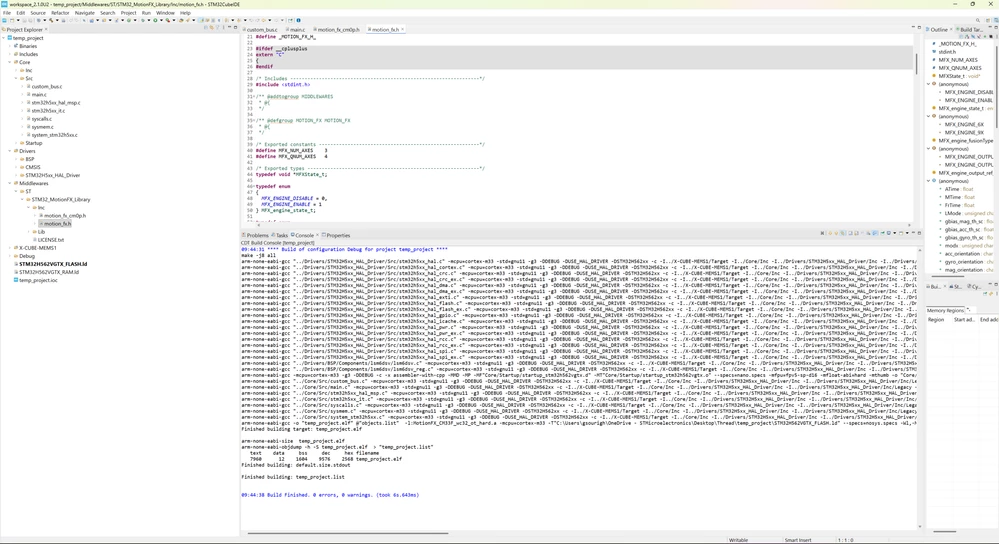The image size is (999, 544).
Task: Click the Search magnifier at top right
Action: pyautogui.click(x=977, y=20)
